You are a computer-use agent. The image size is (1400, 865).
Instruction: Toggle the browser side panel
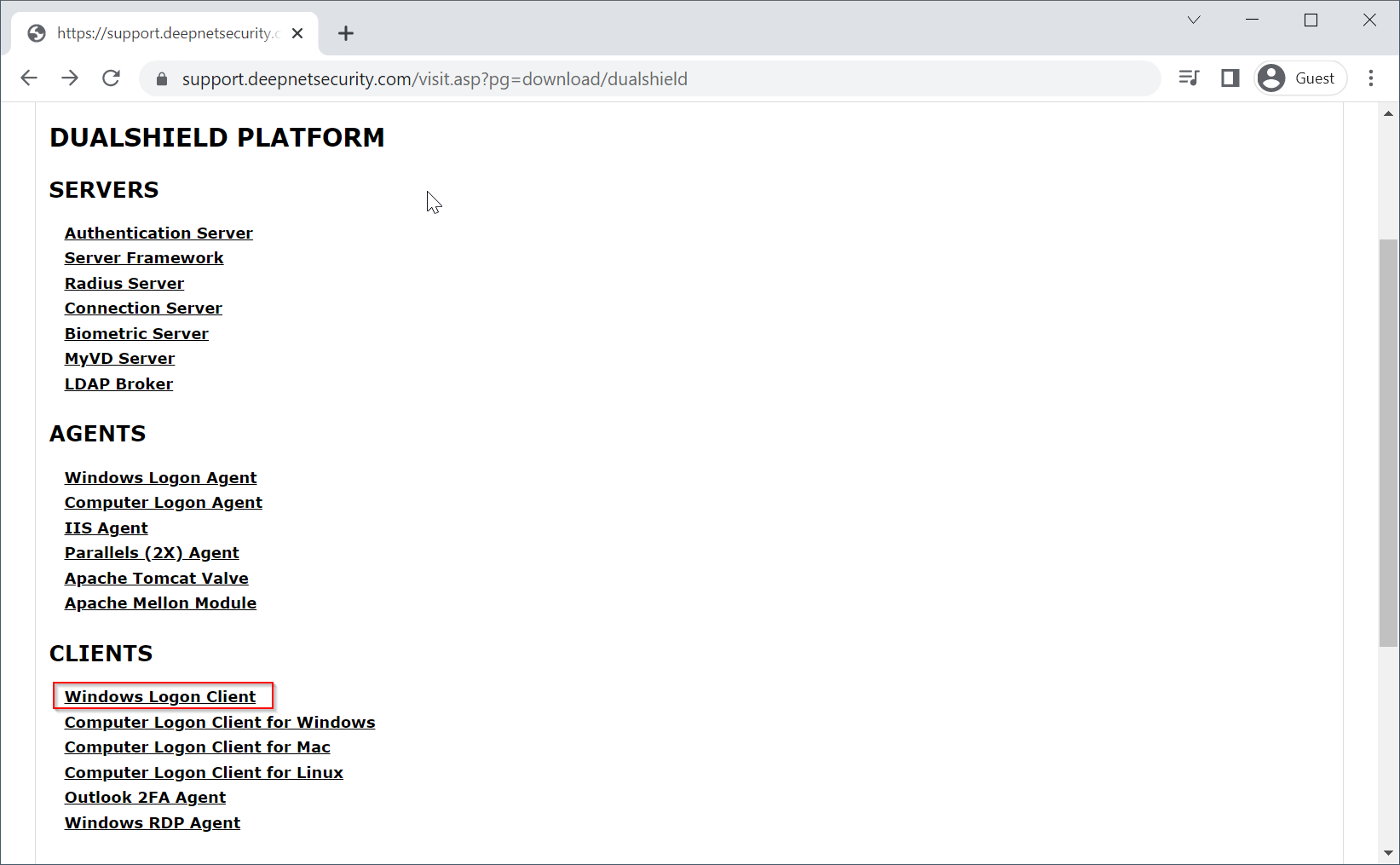[1230, 78]
